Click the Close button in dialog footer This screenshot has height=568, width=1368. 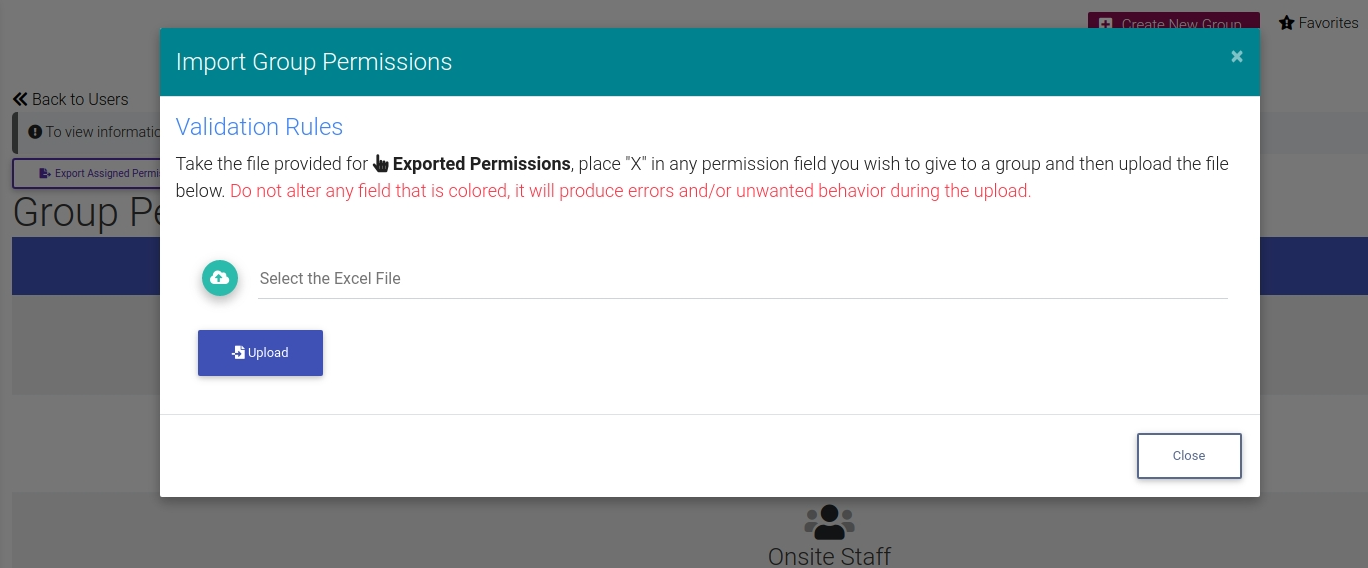click(1189, 456)
